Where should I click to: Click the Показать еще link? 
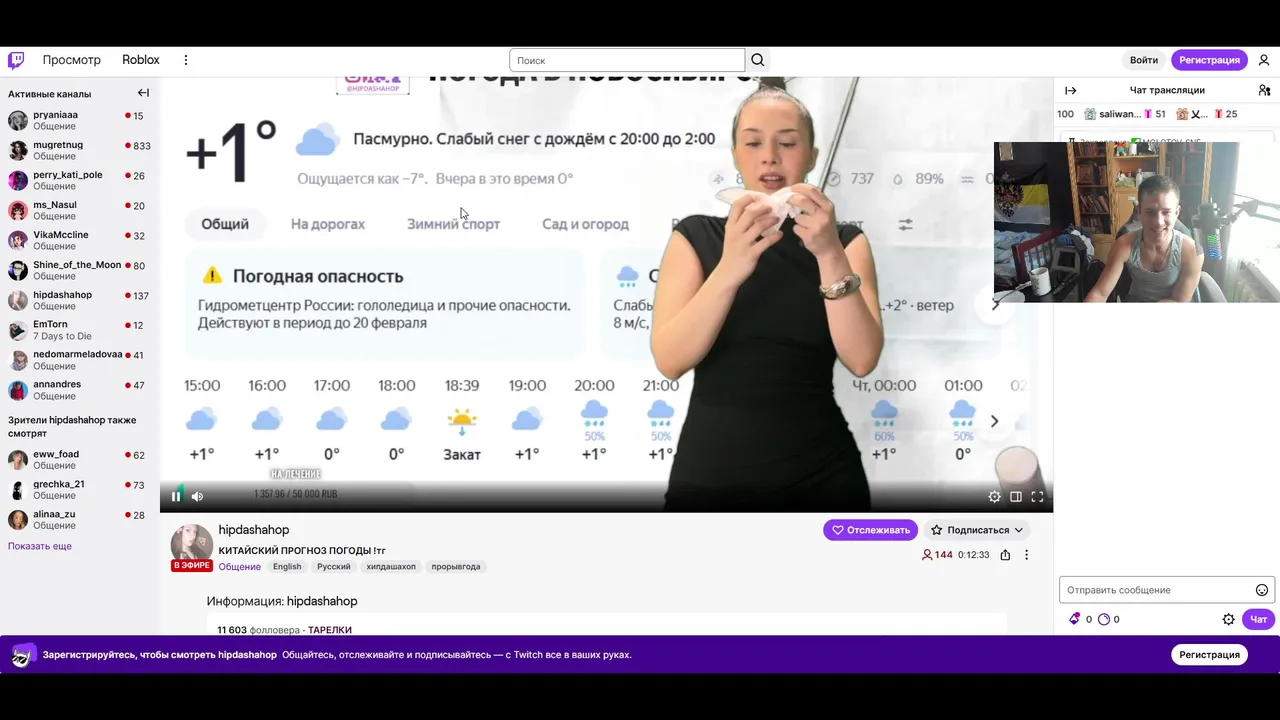40,546
